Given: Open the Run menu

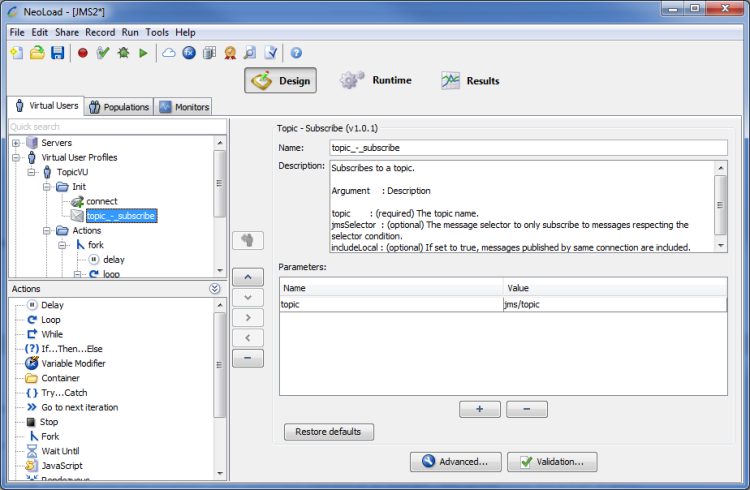Looking at the screenshot, I should tap(130, 33).
